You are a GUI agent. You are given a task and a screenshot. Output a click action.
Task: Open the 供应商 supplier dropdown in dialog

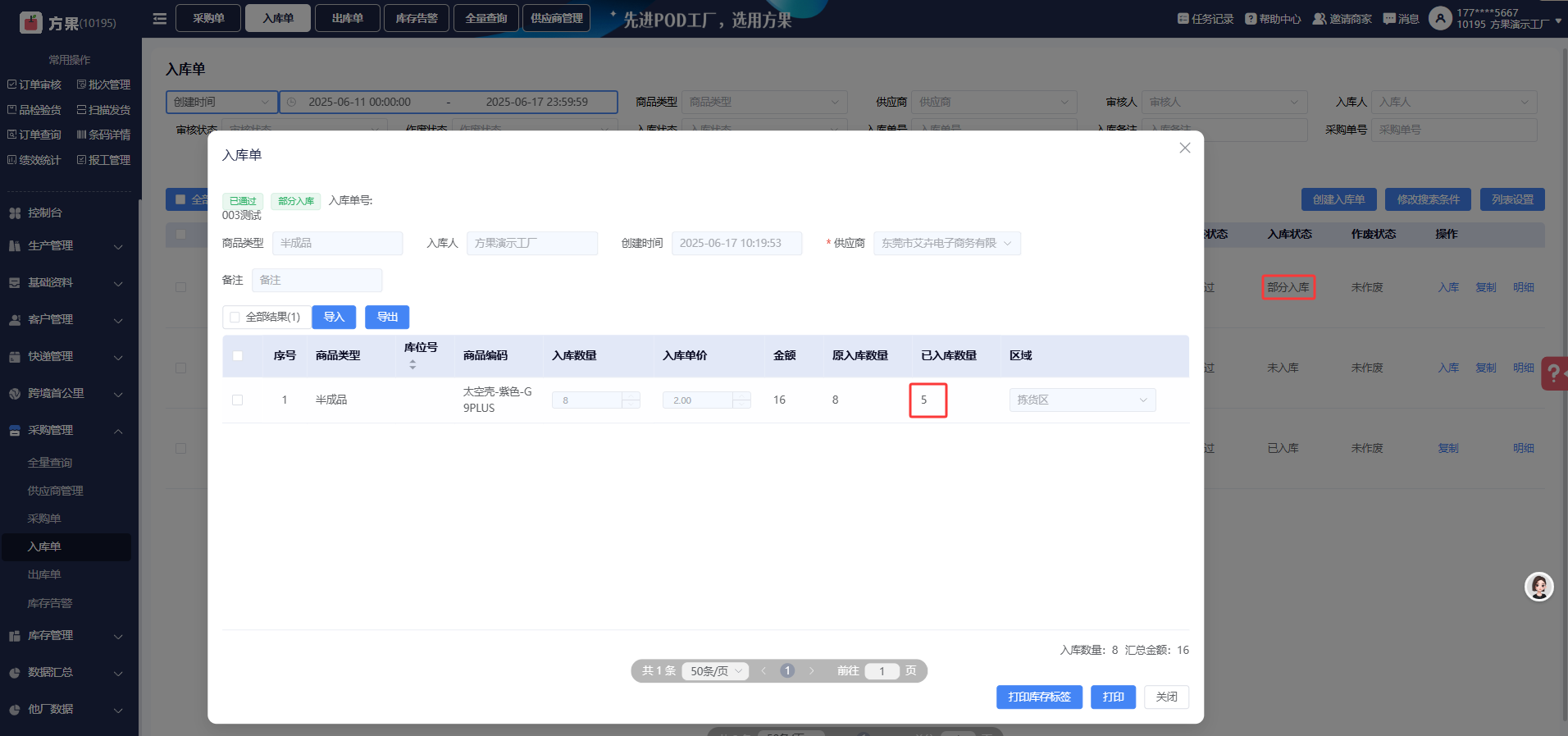click(946, 244)
